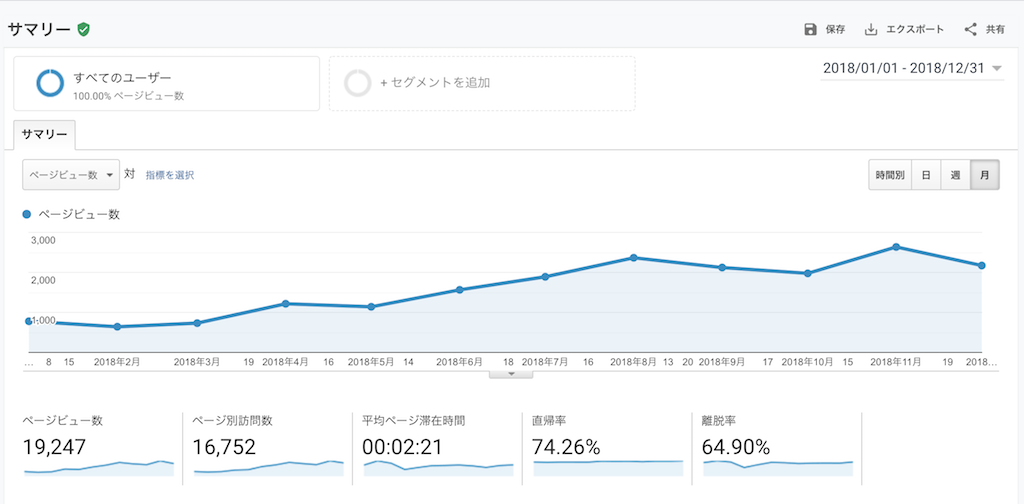
Task: Click the 保存 save button
Action: tap(825, 29)
